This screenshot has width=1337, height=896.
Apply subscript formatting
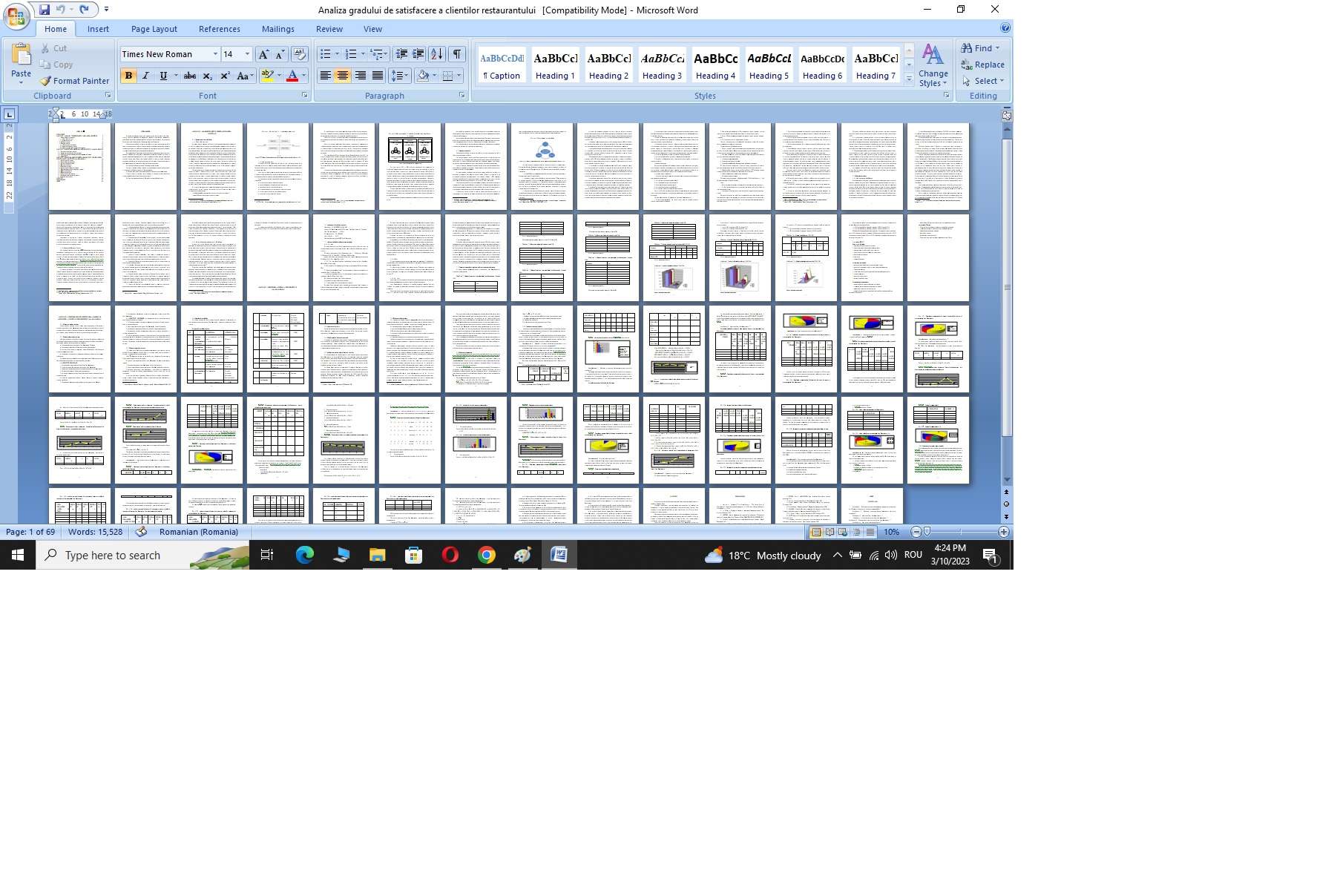click(208, 76)
